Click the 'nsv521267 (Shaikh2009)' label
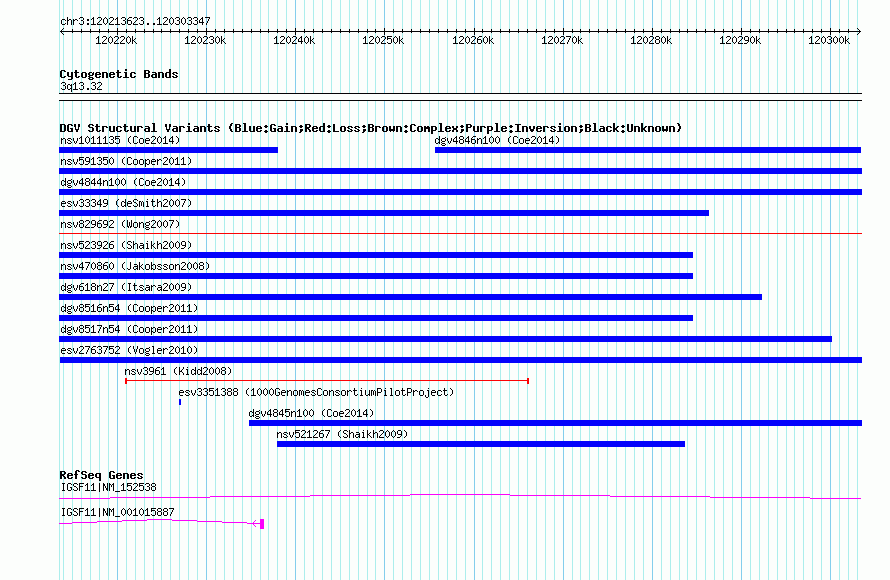The image size is (890, 580). [342, 434]
